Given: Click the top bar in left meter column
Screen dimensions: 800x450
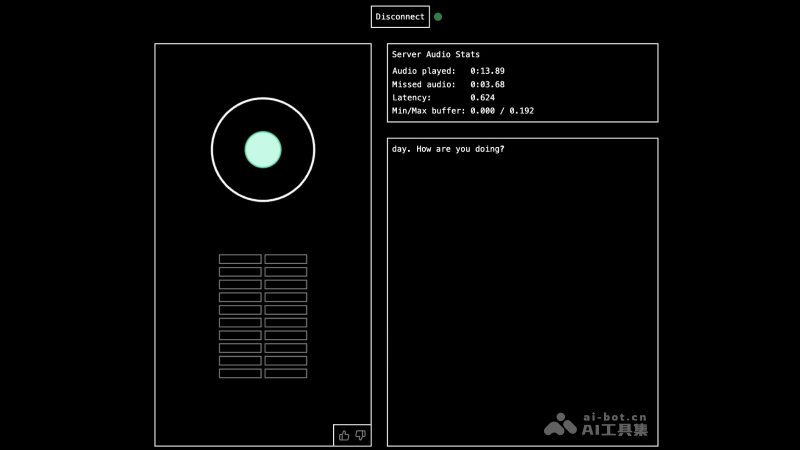Looking at the screenshot, I should (x=240, y=259).
